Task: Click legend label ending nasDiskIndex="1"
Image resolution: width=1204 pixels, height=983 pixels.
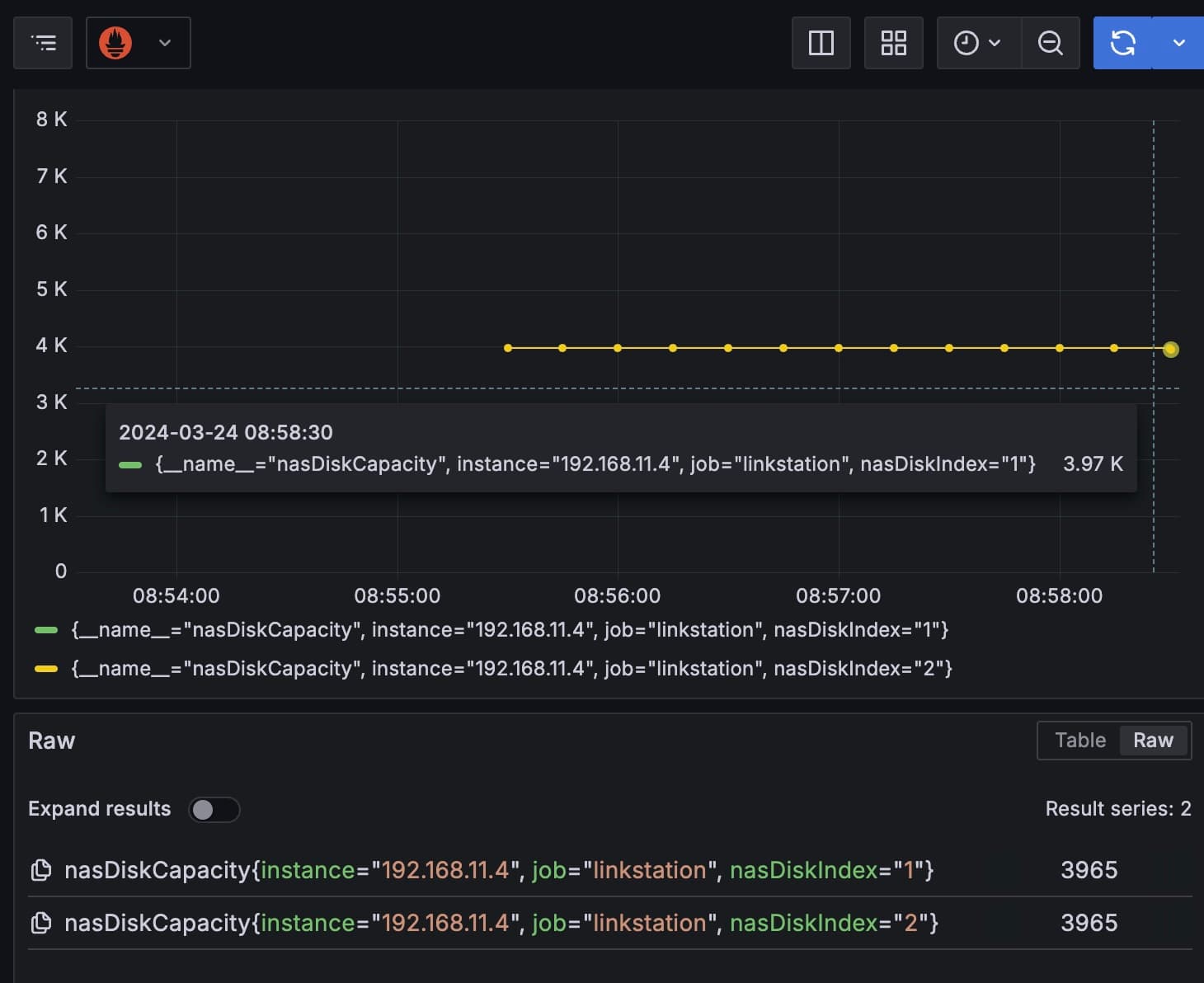Action: coord(510,630)
